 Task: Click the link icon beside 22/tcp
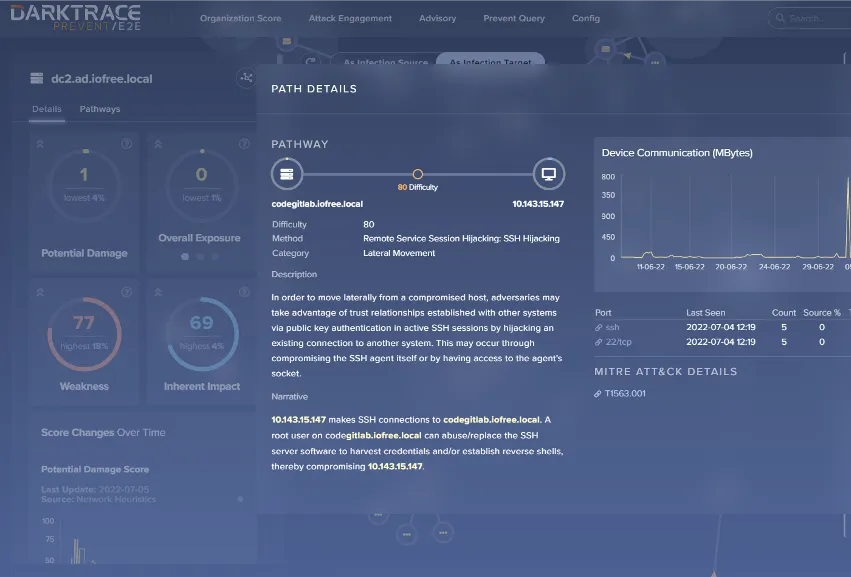(599, 342)
